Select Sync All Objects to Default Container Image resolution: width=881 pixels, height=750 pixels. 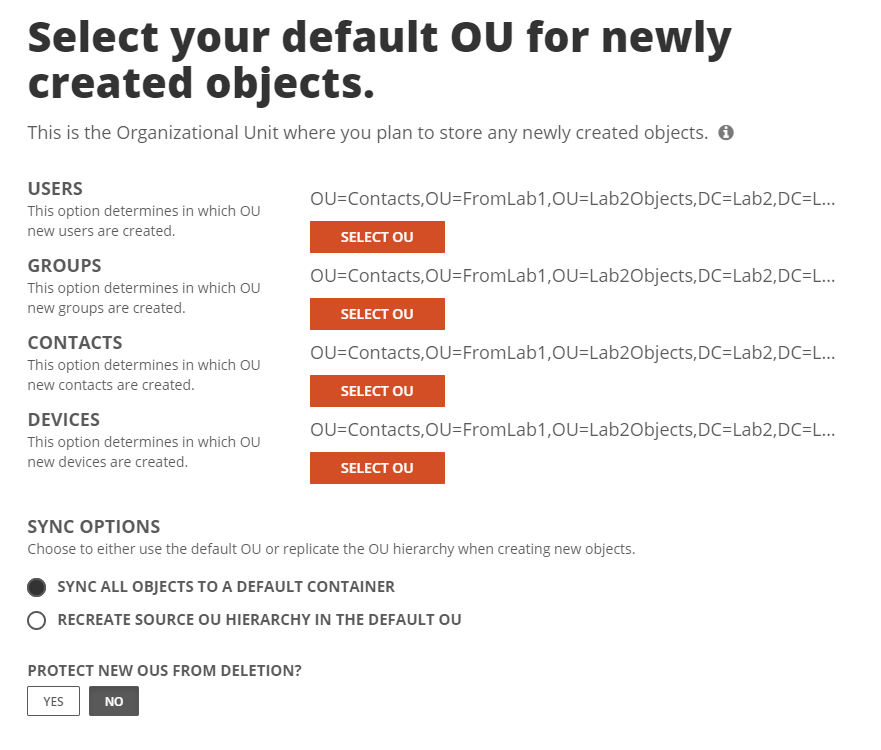(x=37, y=587)
